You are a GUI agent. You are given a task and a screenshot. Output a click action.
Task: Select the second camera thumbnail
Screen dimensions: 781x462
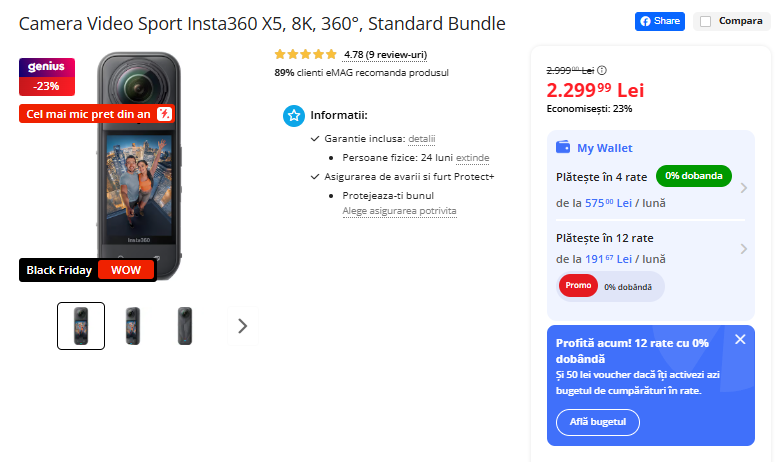point(133,325)
